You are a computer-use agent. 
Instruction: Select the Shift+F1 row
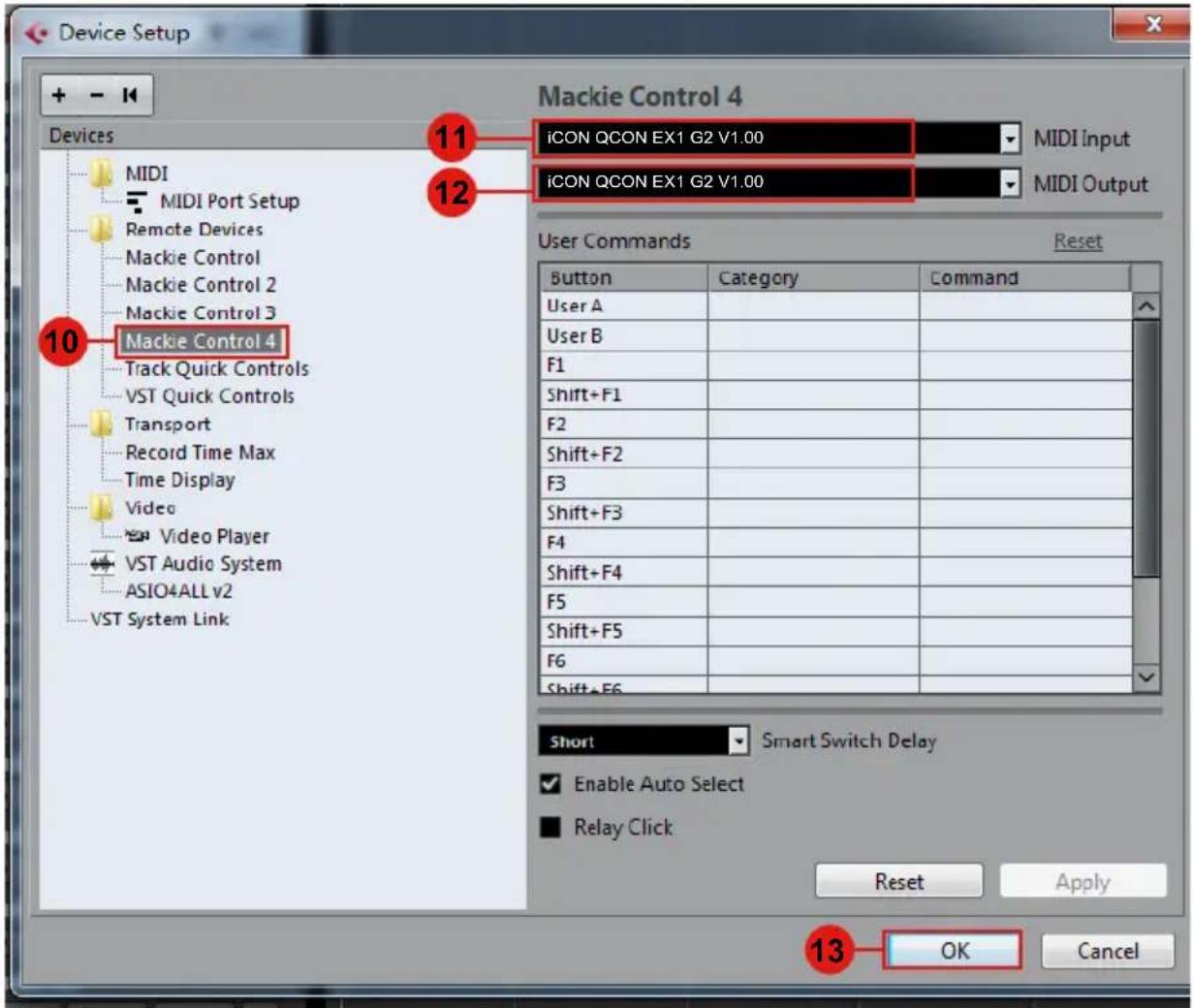[835, 395]
